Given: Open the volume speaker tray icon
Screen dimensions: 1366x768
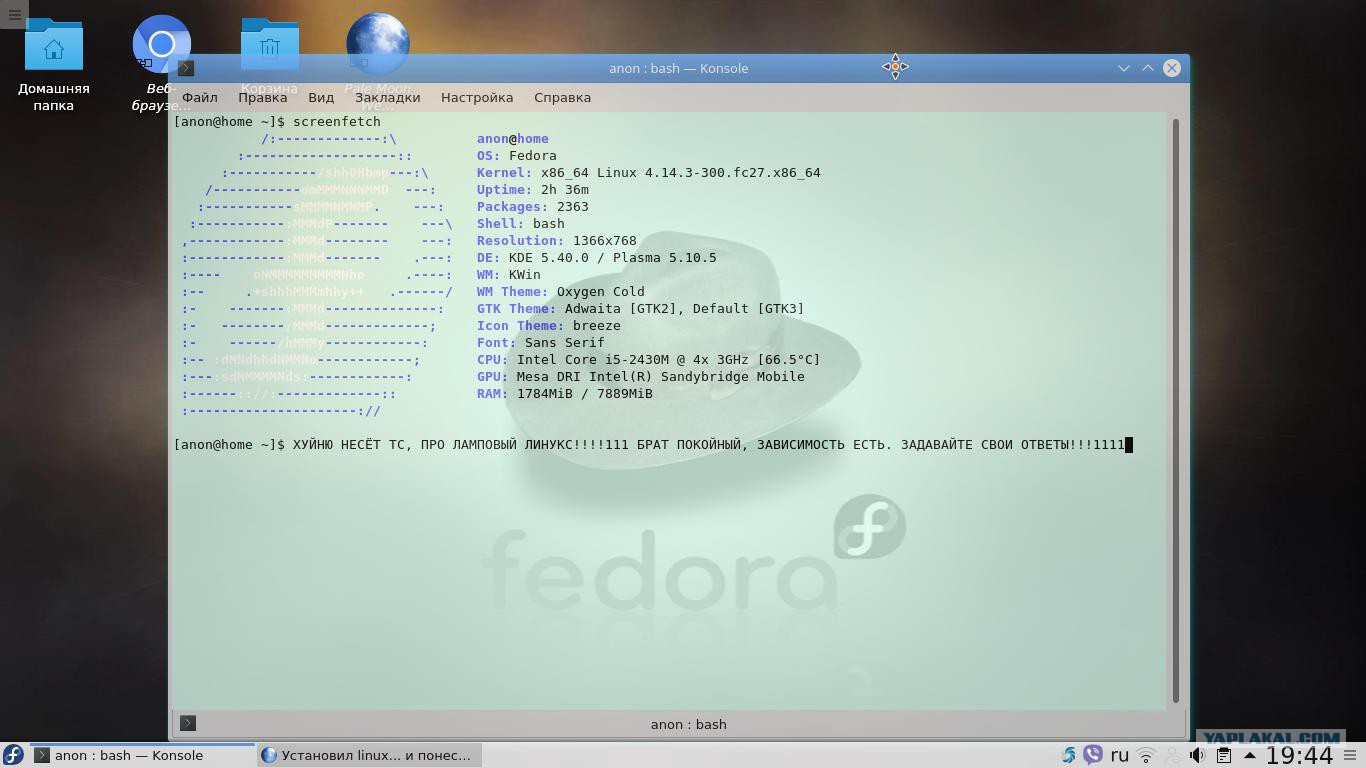Looking at the screenshot, I should 1197,755.
